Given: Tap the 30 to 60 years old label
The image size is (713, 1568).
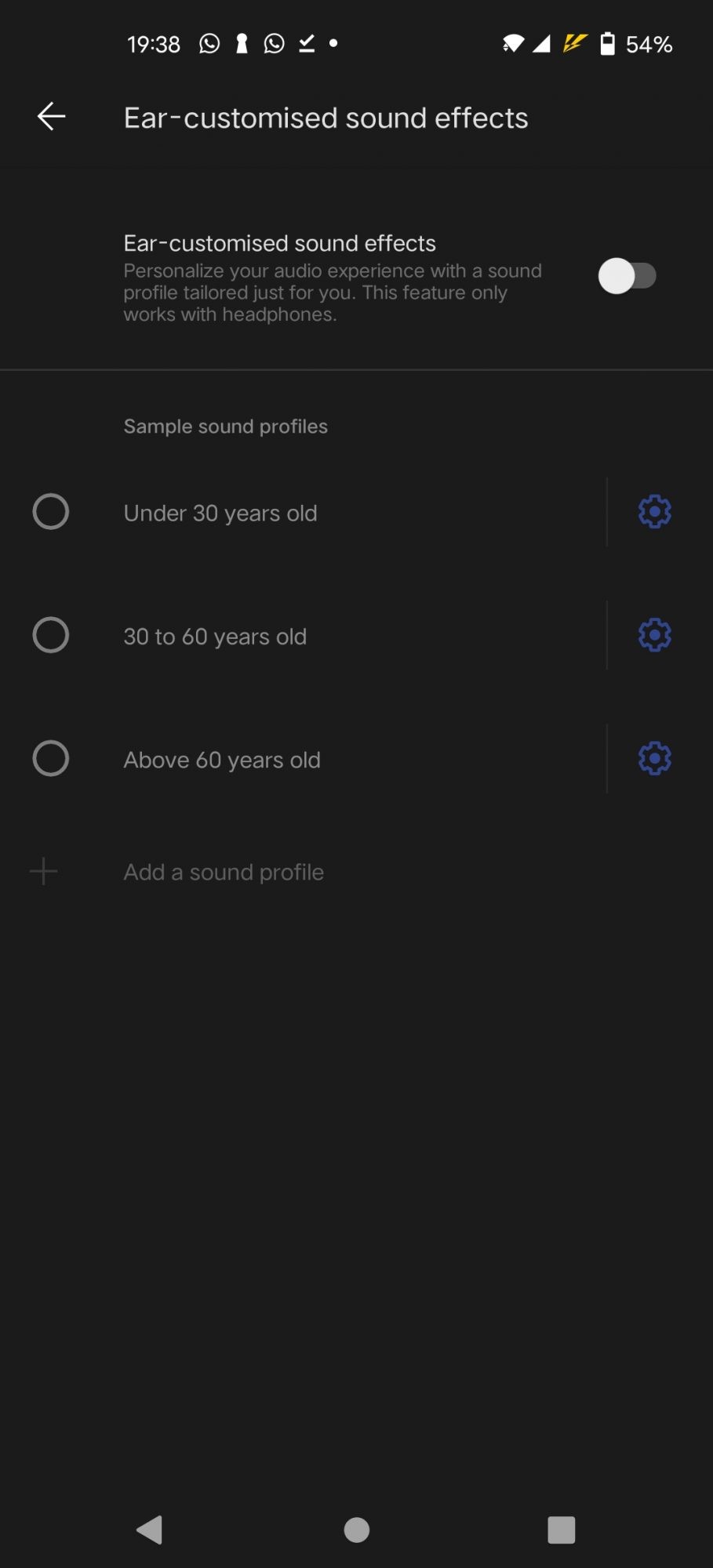Looking at the screenshot, I should [215, 636].
